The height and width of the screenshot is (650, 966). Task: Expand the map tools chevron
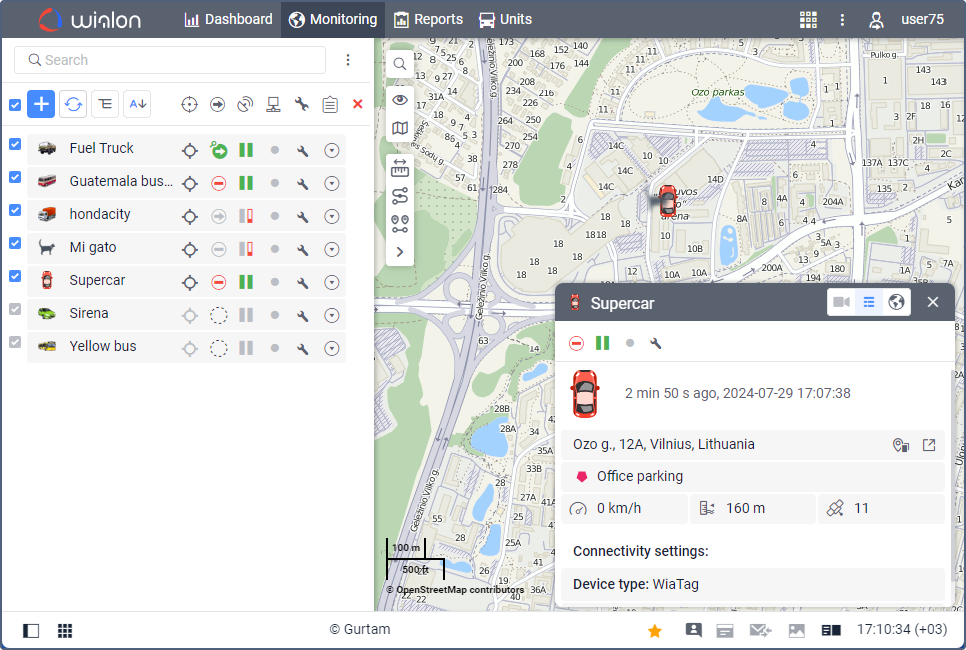400,252
